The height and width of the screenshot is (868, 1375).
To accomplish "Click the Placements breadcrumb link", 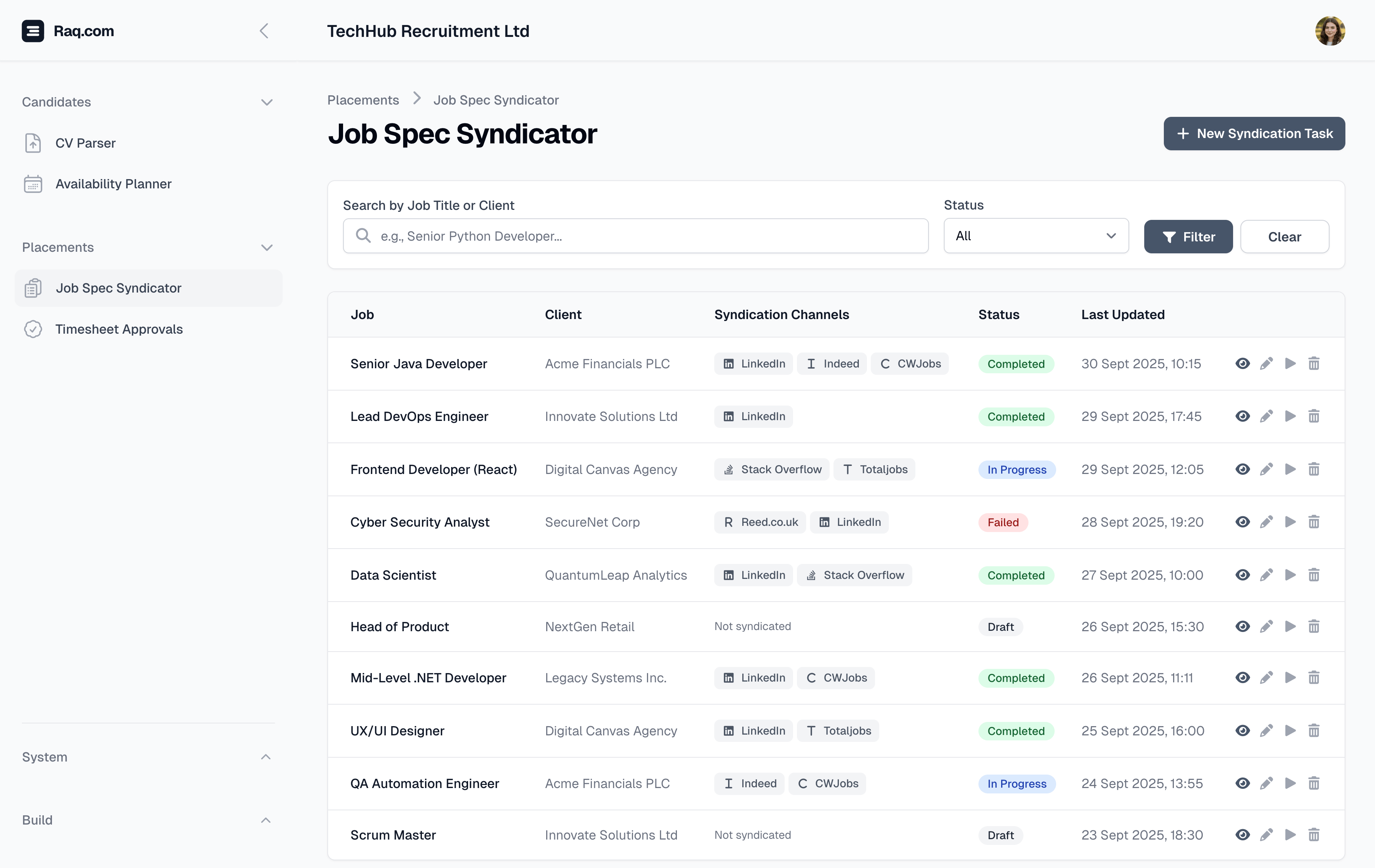I will coord(363,100).
